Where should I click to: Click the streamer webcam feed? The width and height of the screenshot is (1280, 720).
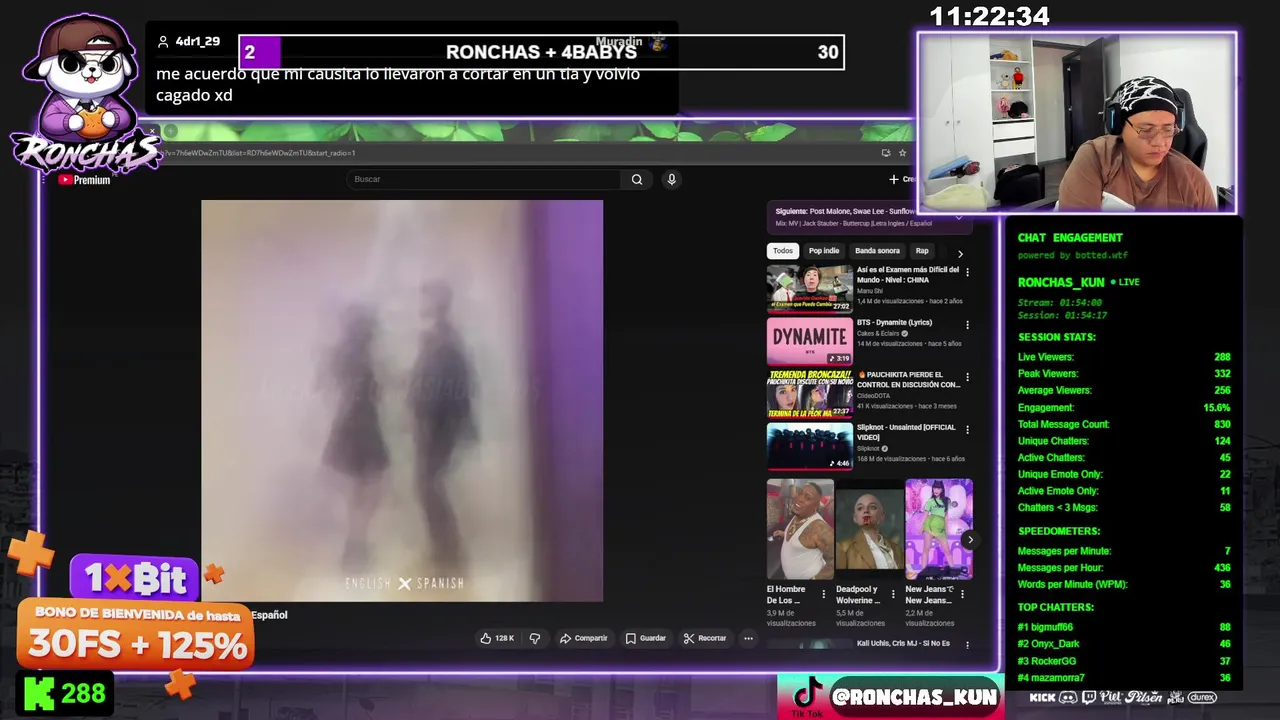click(x=1077, y=123)
